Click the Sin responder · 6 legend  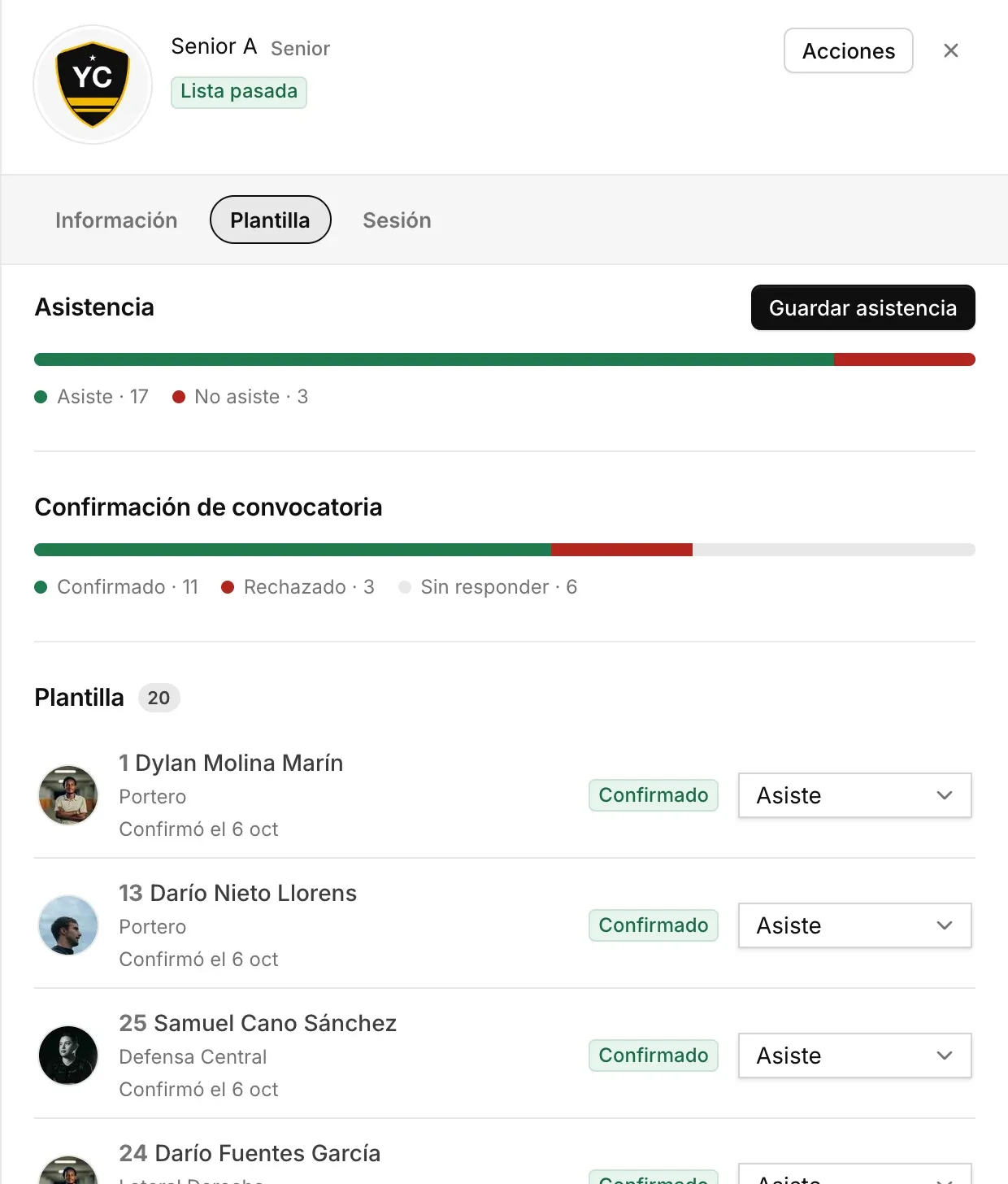click(488, 587)
